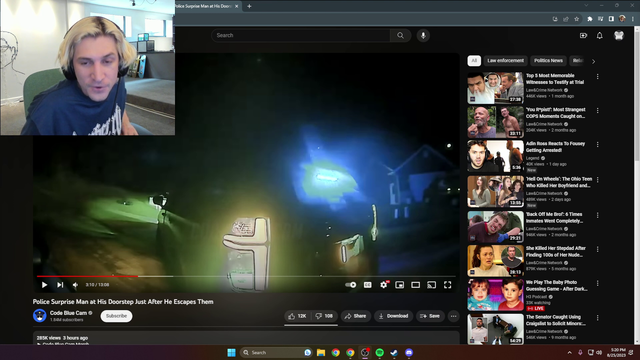Viewport: 640px width, 360px height.
Task: Skip to the next video
Action: (60, 285)
